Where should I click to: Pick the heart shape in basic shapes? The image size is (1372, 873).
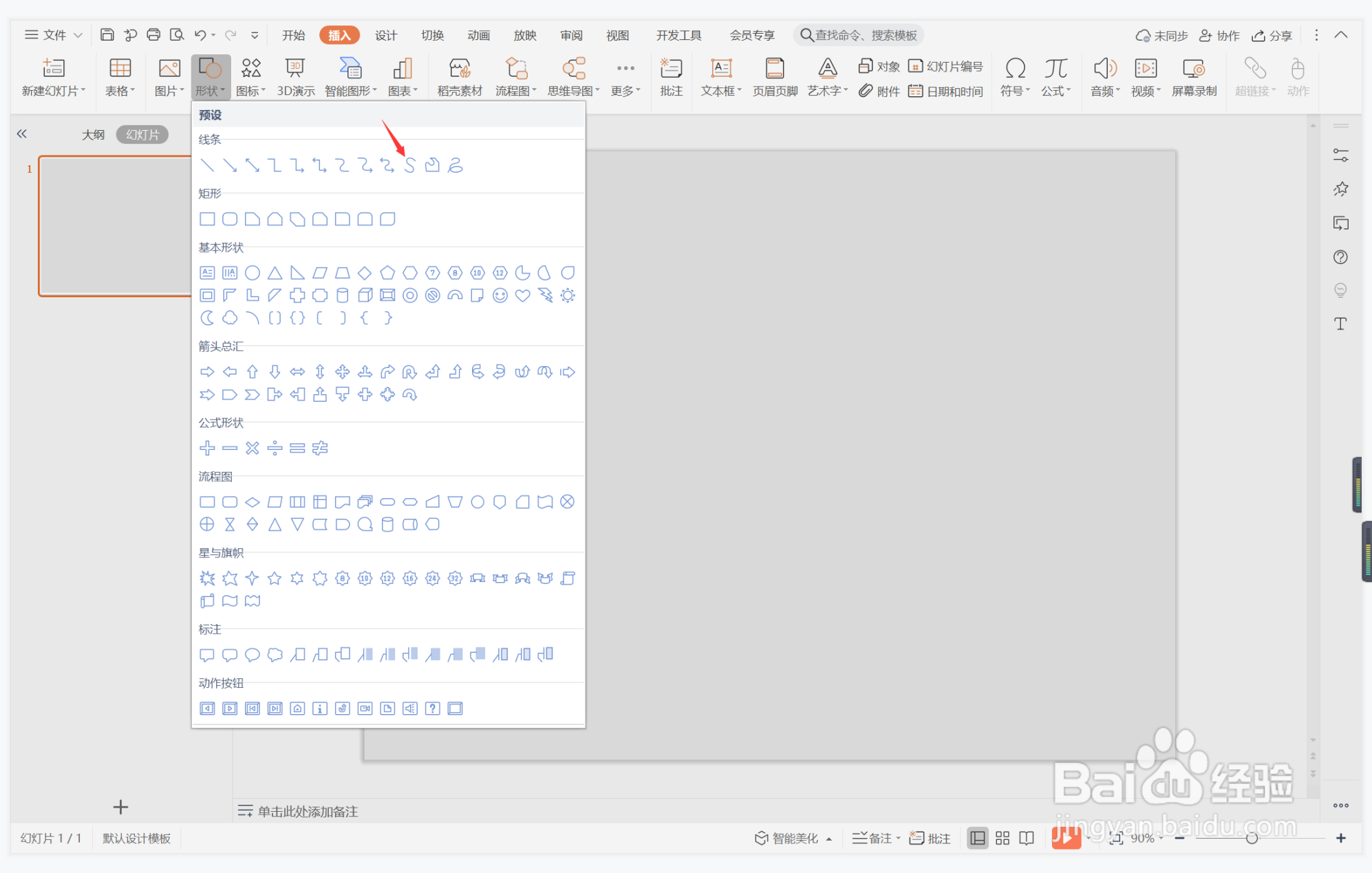pyautogui.click(x=522, y=295)
